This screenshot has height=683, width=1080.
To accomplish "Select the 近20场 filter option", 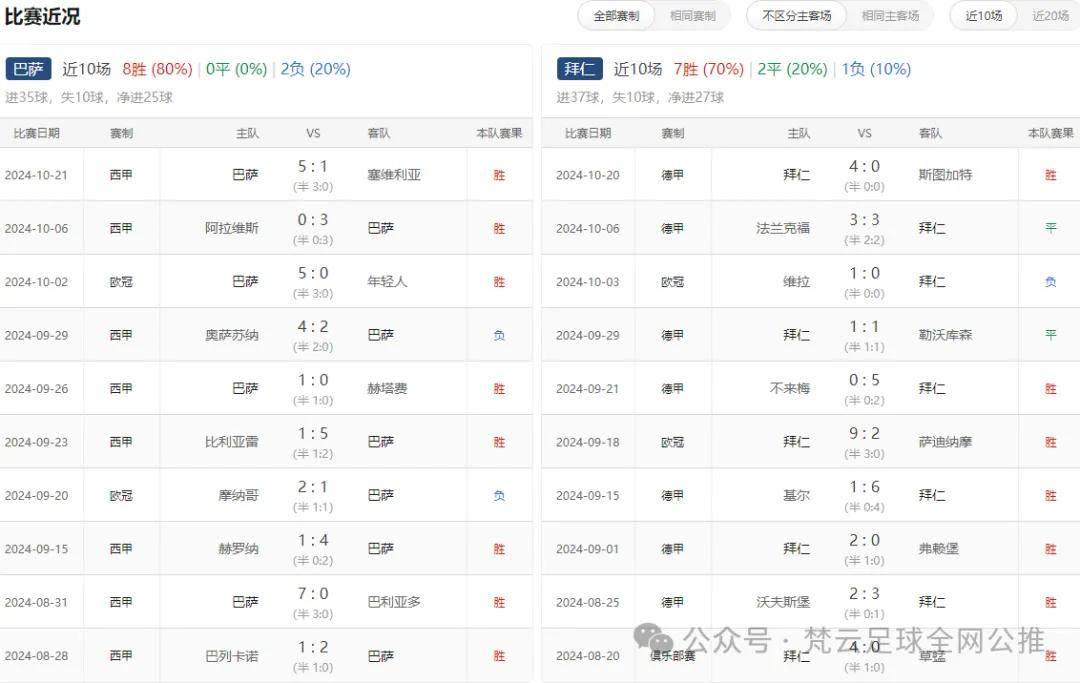I will 1048,16.
